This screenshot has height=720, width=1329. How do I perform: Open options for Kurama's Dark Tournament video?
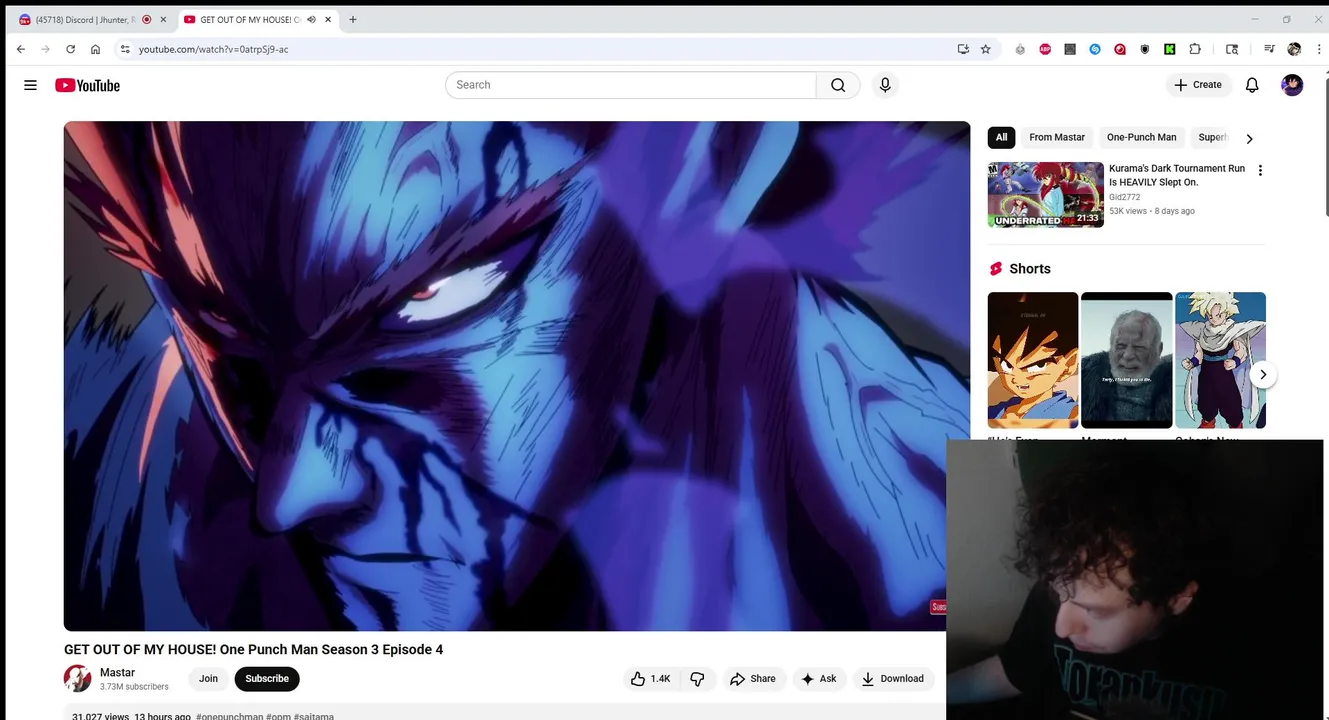coord(1260,170)
